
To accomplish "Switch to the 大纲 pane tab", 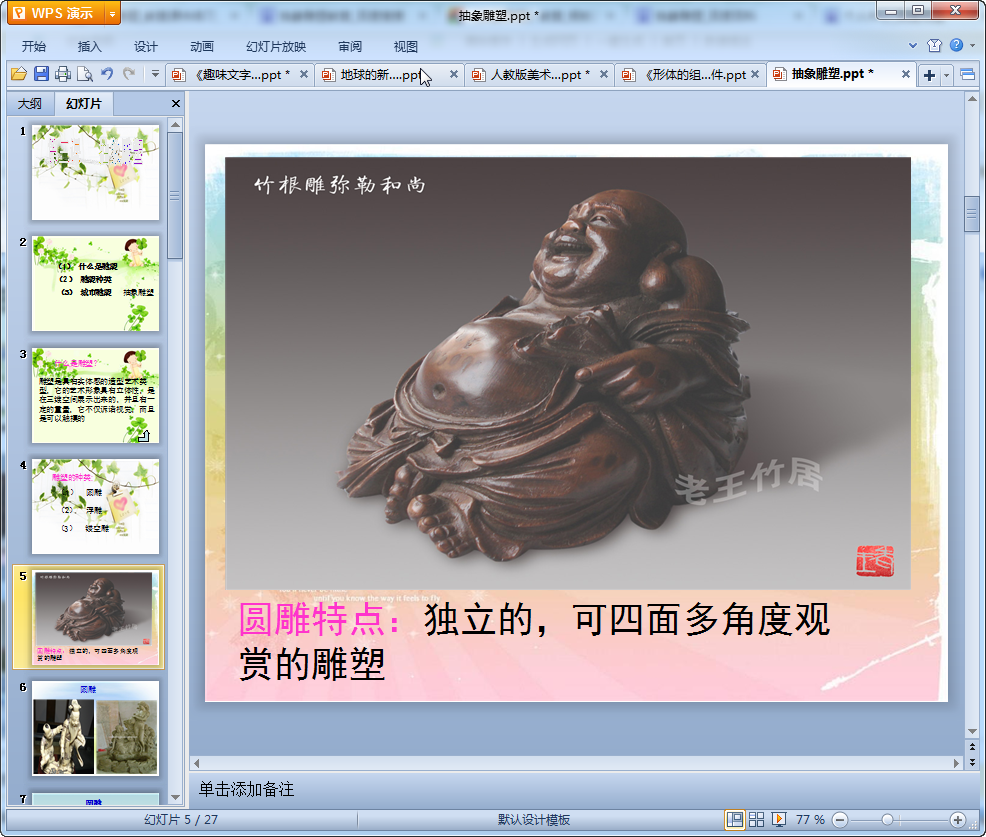I will (x=30, y=103).
